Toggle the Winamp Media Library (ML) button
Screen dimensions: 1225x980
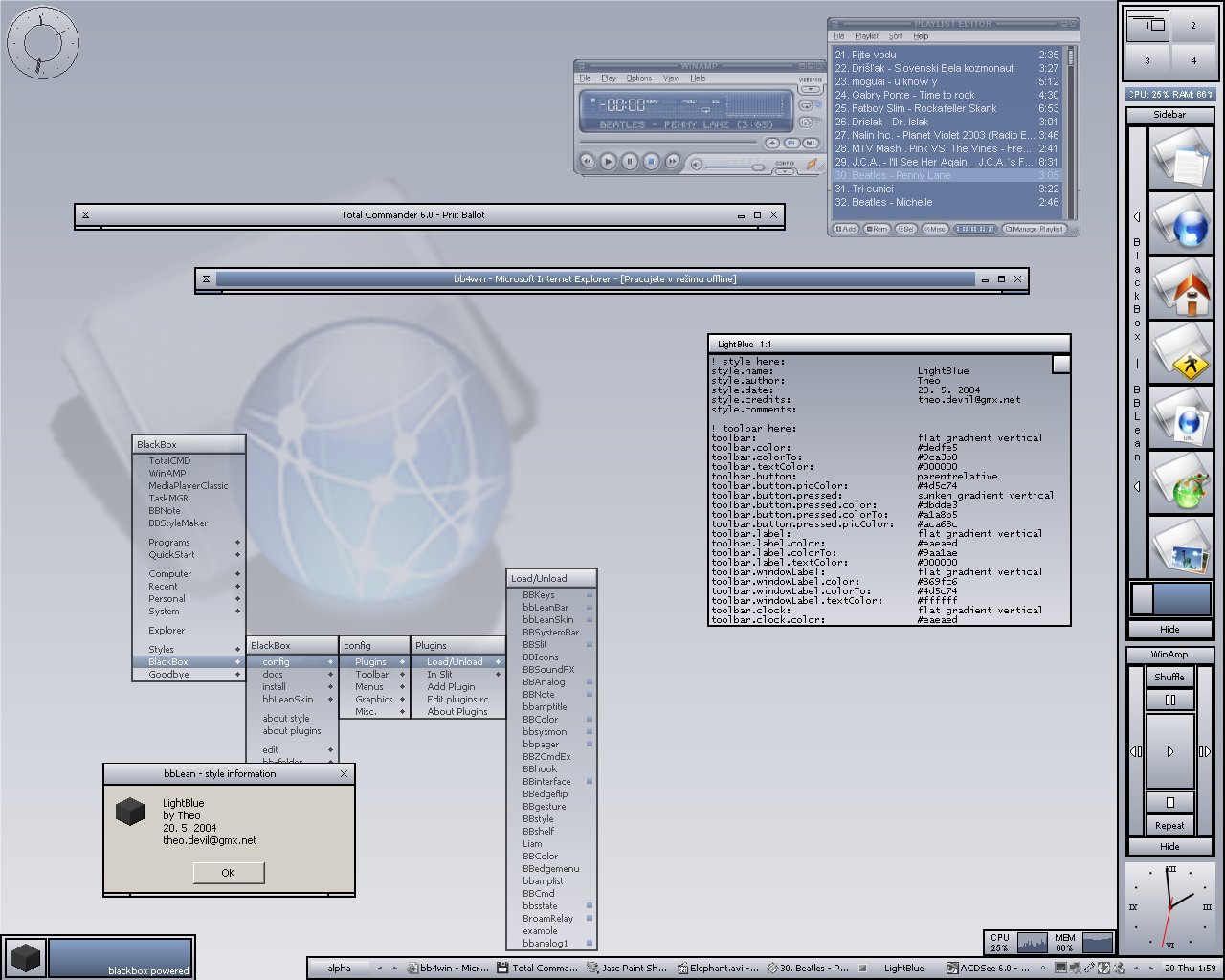point(811,143)
